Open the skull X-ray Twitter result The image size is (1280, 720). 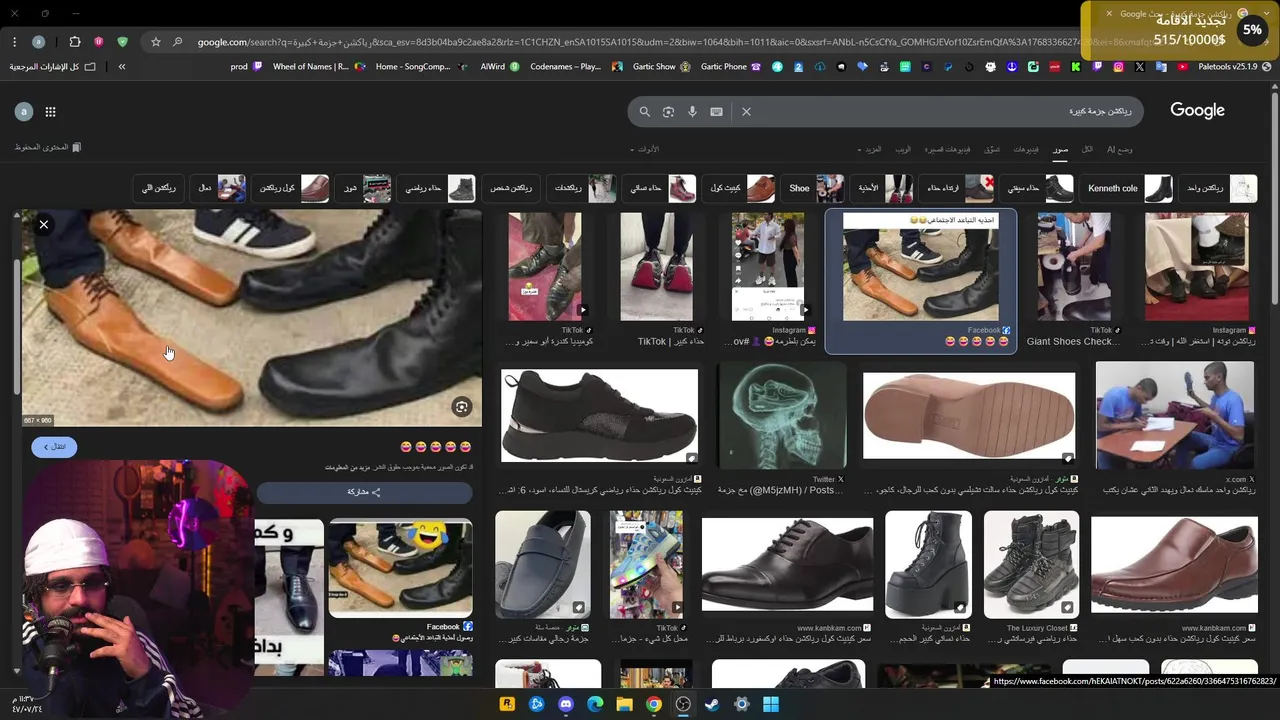782,416
